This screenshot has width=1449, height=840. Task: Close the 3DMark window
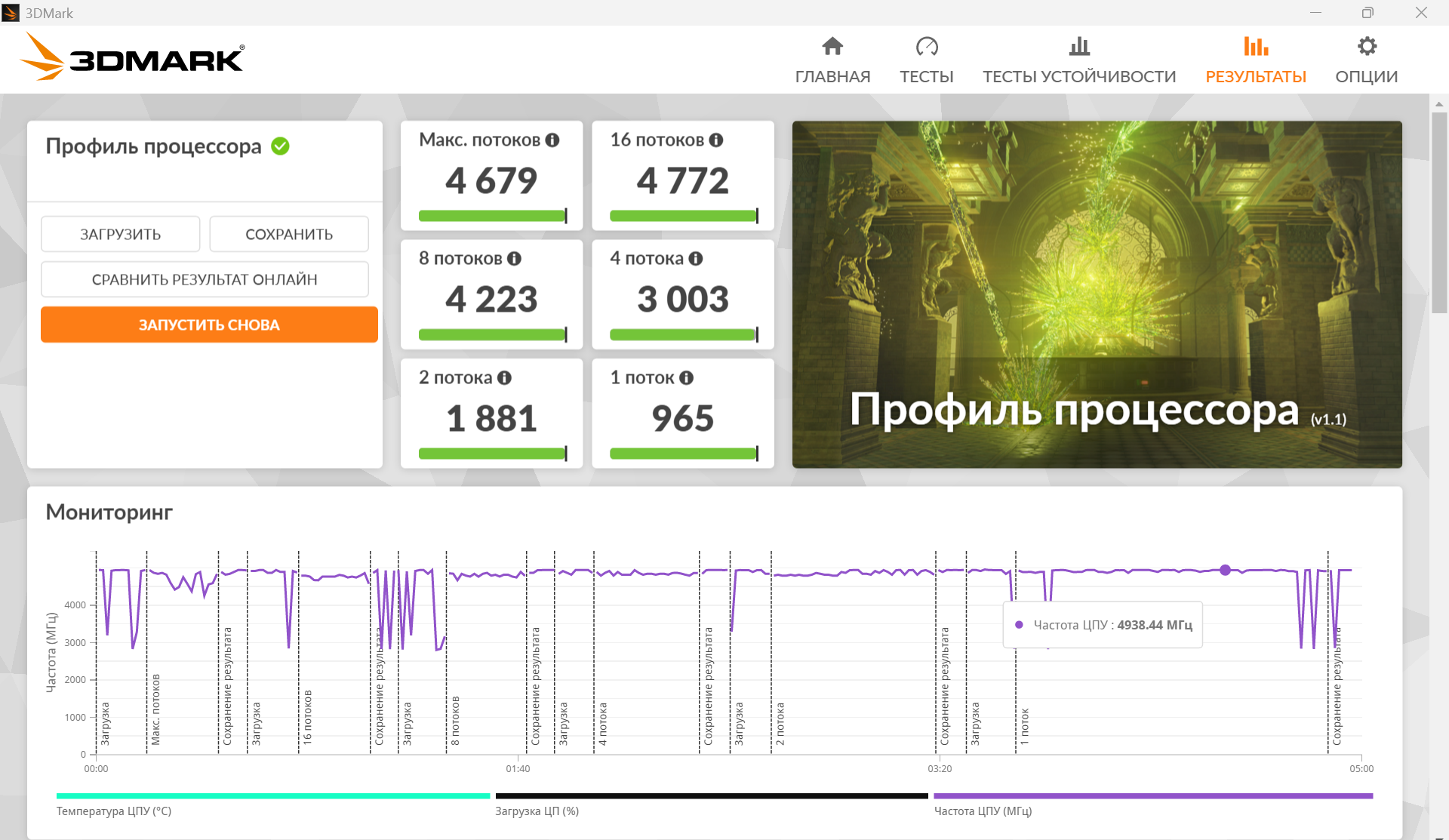[1421, 13]
